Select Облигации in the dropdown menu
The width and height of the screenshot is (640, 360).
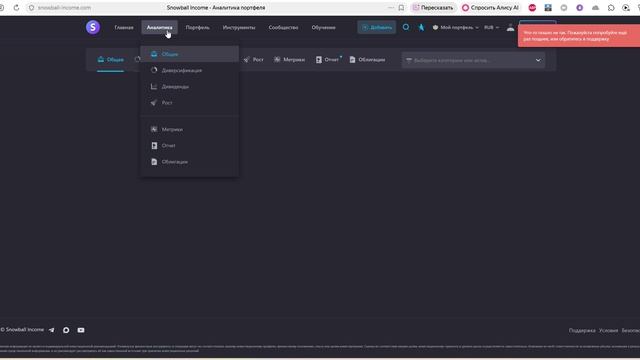point(190,162)
